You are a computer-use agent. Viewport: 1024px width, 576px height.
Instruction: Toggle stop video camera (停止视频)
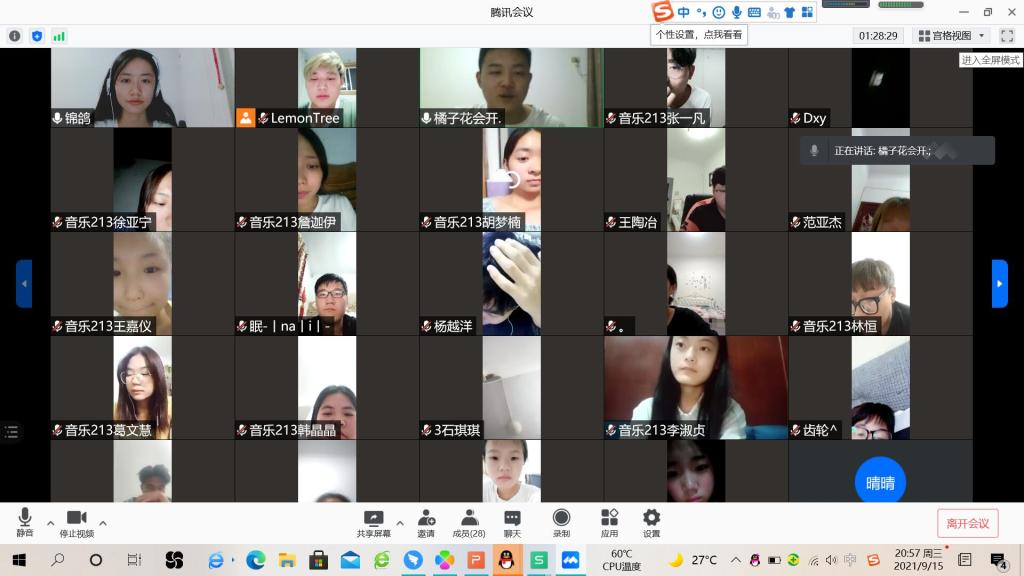click(76, 519)
